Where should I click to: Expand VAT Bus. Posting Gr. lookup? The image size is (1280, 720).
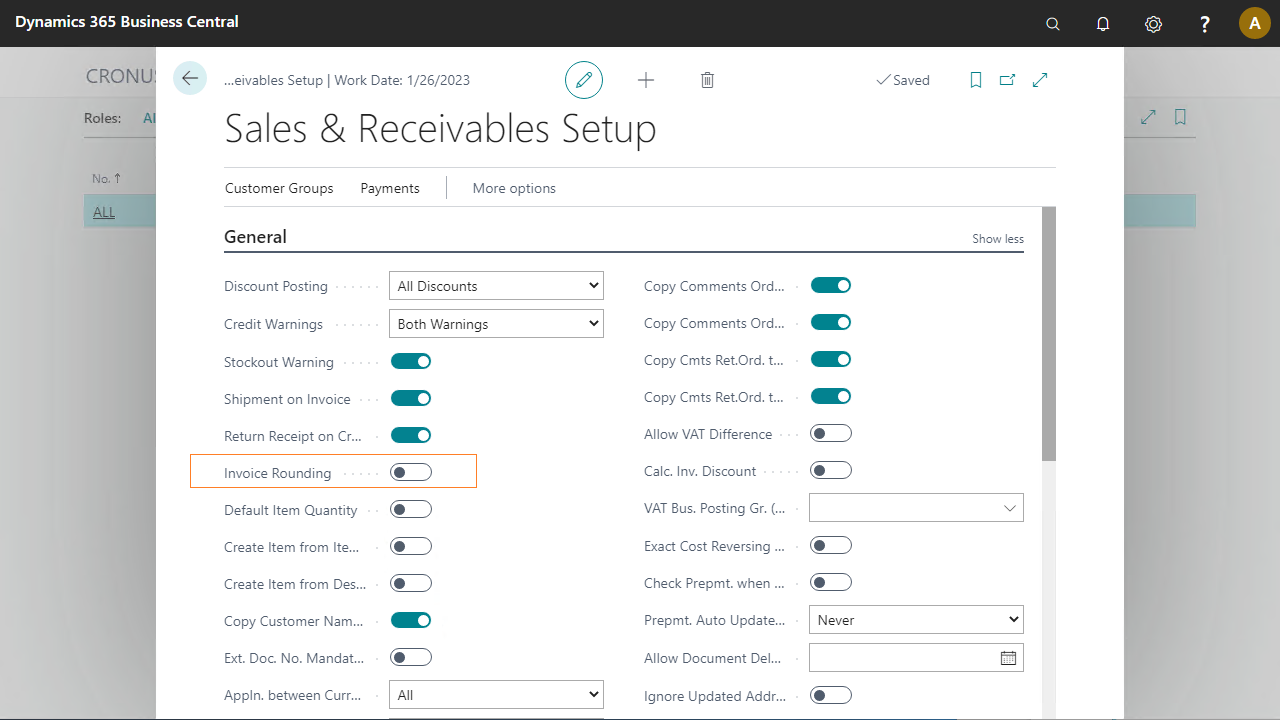[x=1009, y=508]
